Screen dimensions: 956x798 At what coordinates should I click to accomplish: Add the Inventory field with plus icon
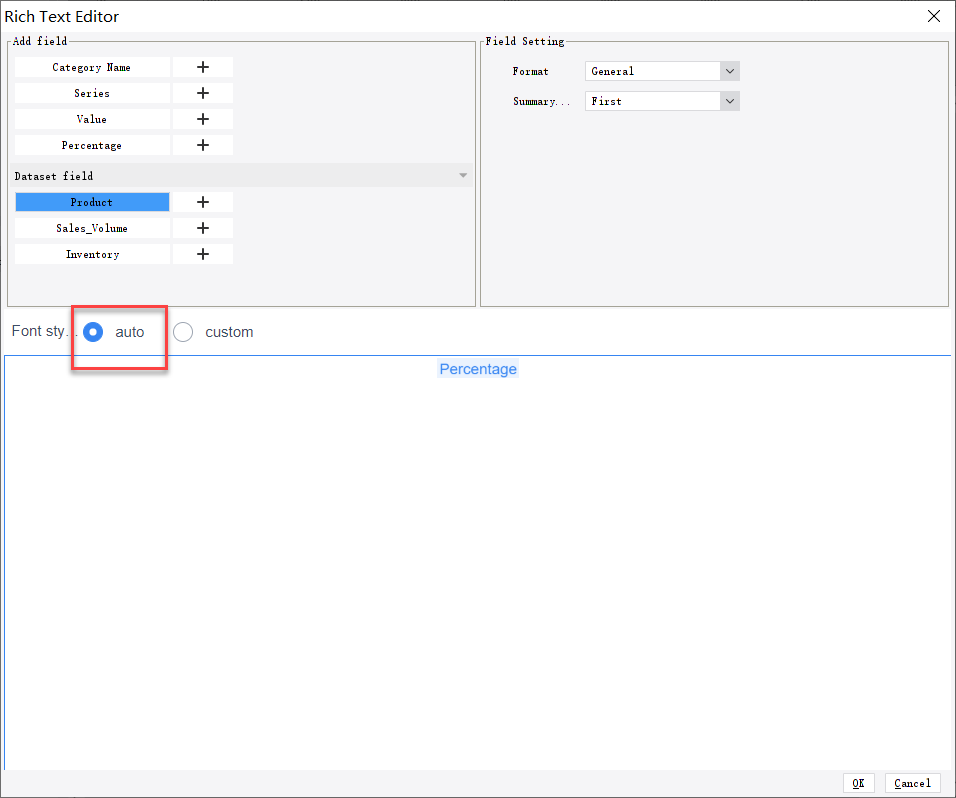tap(202, 254)
